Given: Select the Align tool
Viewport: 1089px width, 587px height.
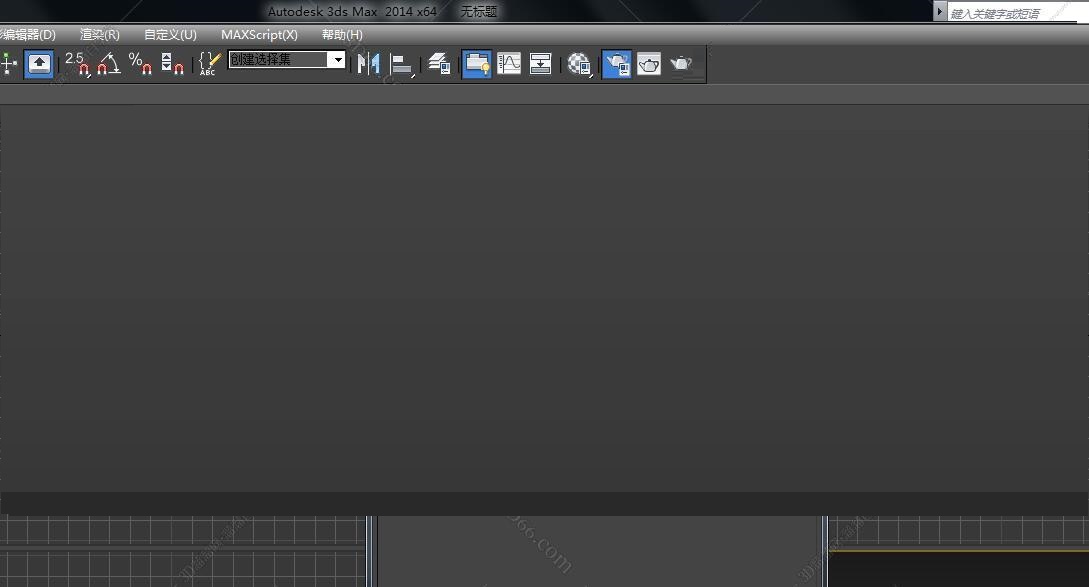Looking at the screenshot, I should [401, 65].
